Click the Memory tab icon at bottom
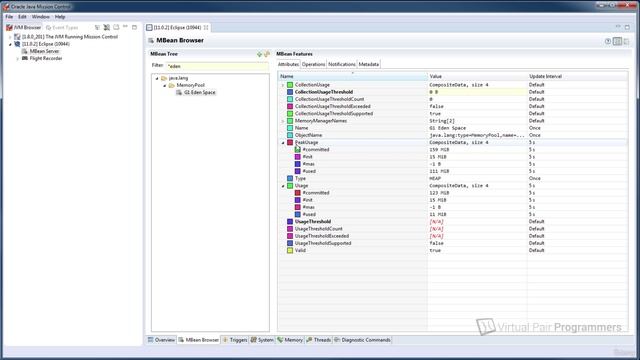 click(x=280, y=340)
